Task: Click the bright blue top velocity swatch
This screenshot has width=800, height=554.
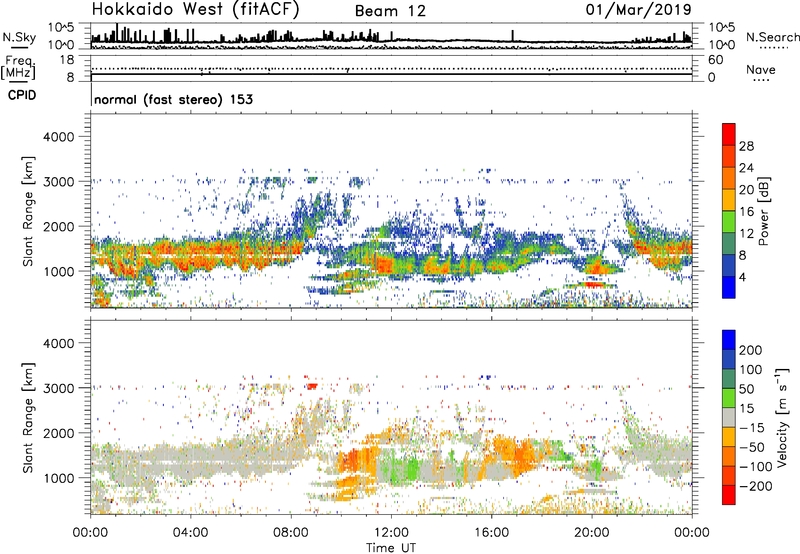Action: tap(729, 340)
